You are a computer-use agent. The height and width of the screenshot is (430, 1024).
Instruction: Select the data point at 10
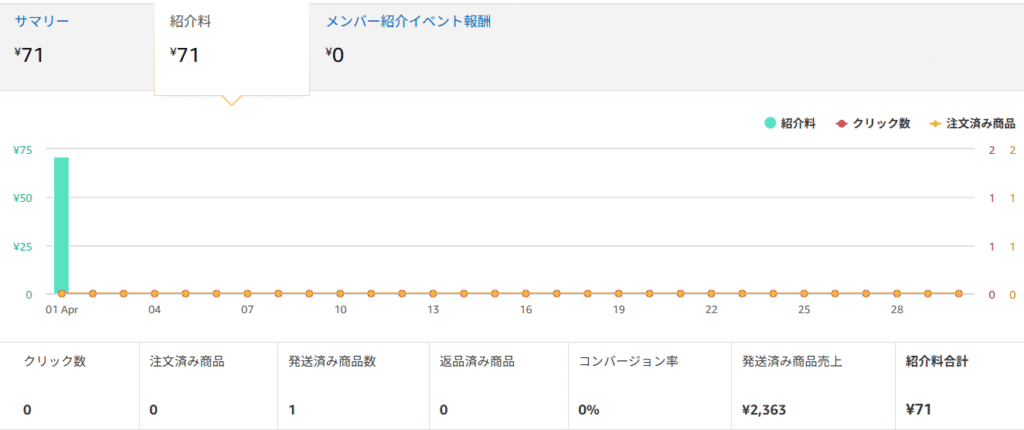tap(340, 294)
